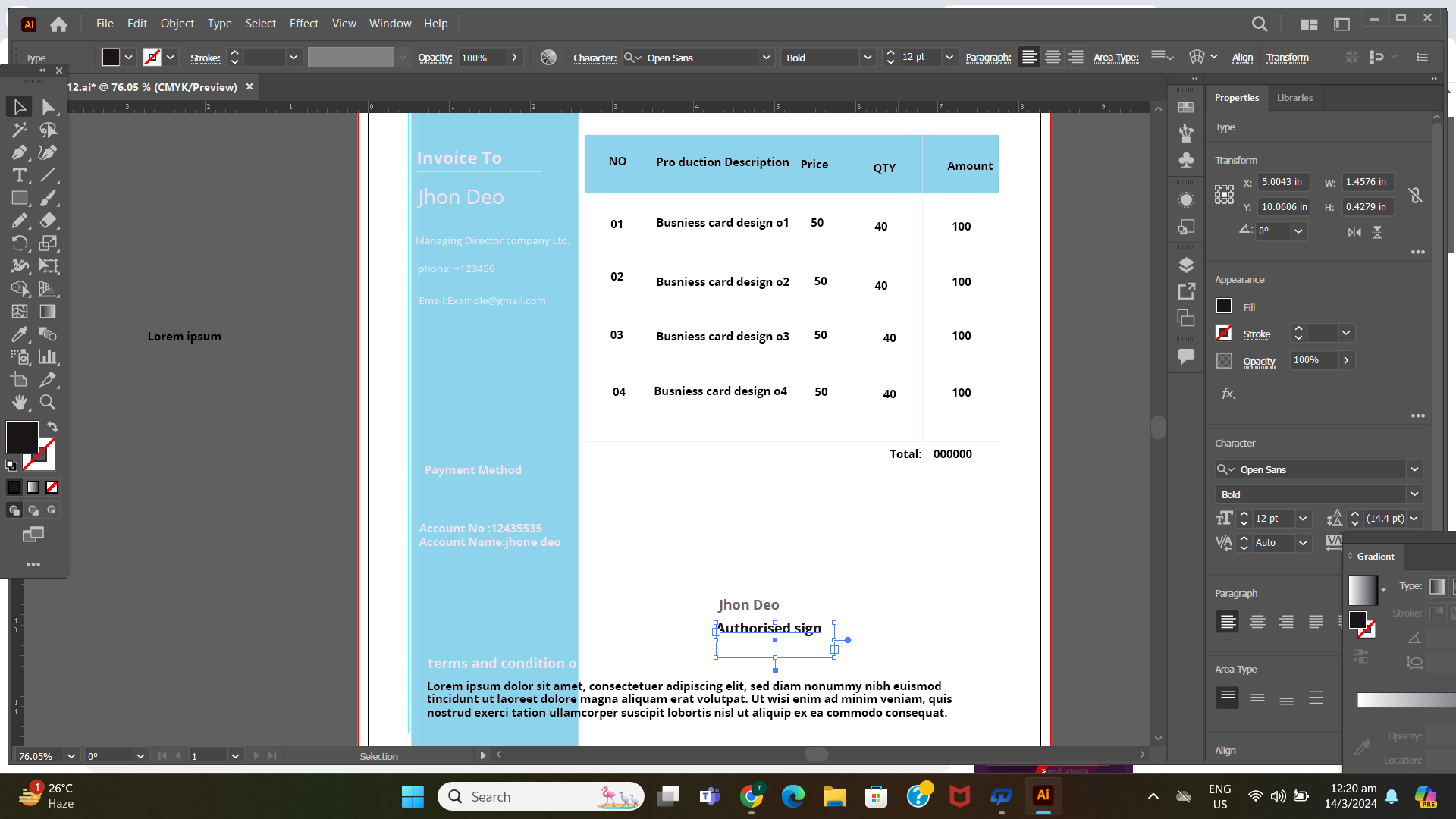Select the Paintbrush tool
1456x819 pixels.
click(49, 198)
